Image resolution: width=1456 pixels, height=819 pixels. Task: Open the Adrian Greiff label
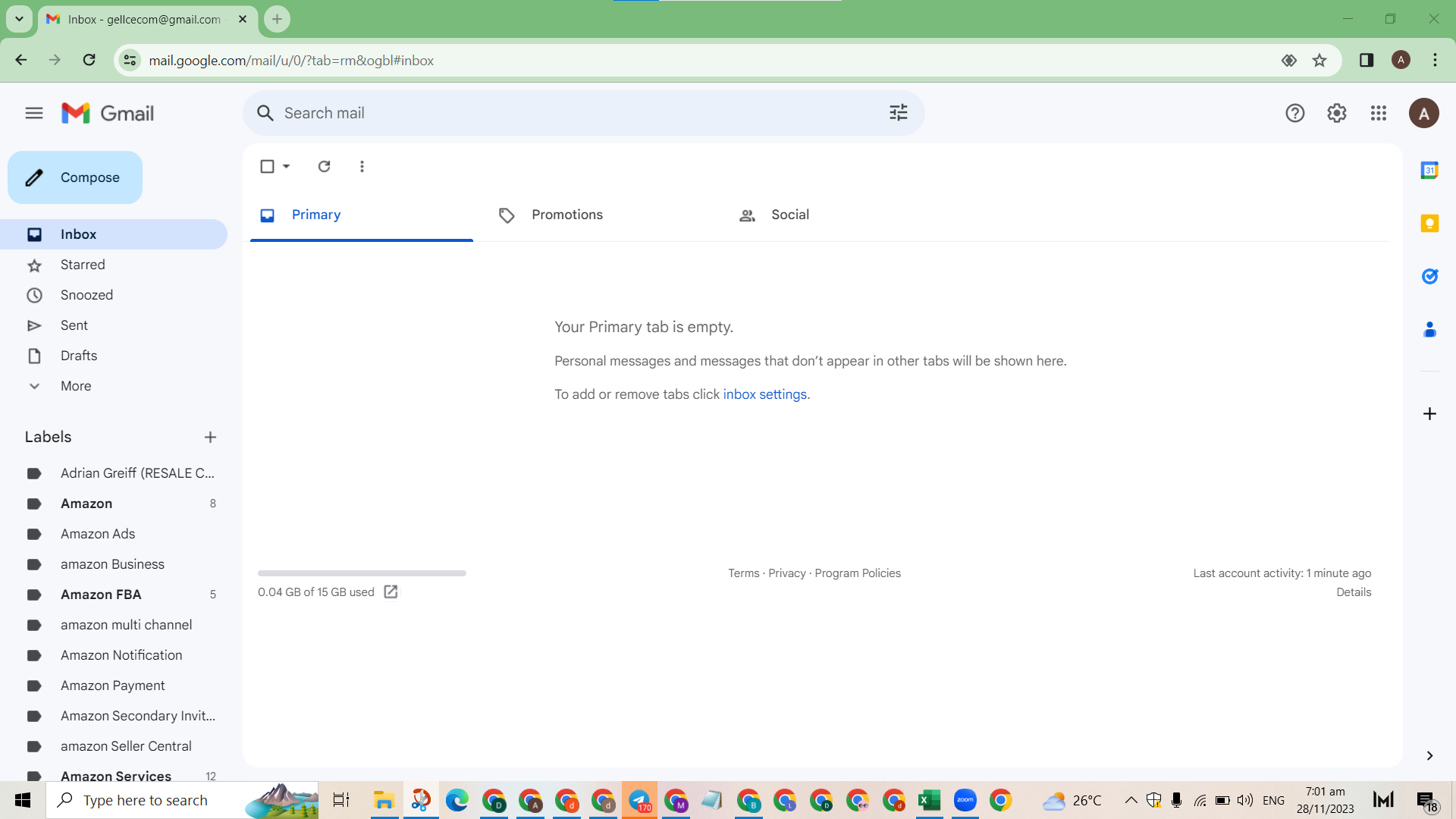[114, 473]
